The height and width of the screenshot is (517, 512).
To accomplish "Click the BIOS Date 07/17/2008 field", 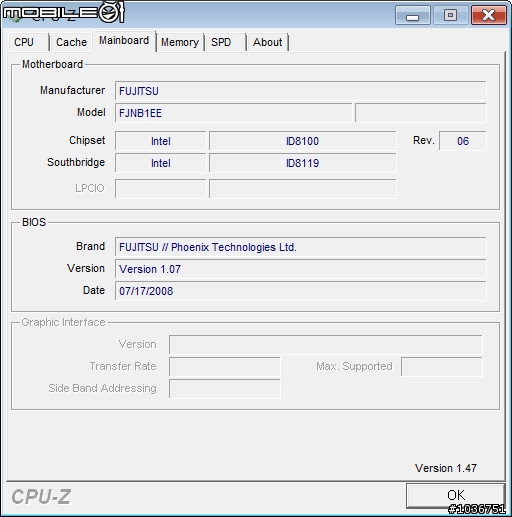I will click(x=300, y=291).
